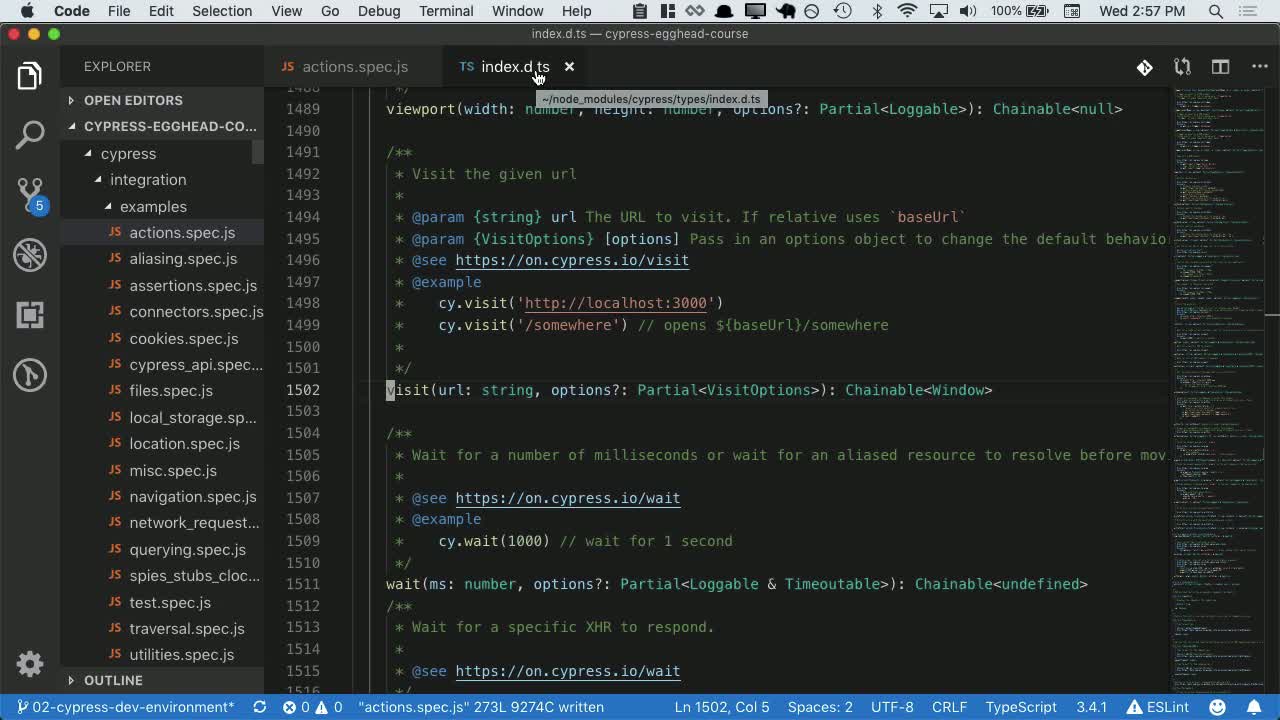This screenshot has height=720, width=1280.
Task: Open editor More Actions ellipsis menu
Action: [x=1259, y=67]
